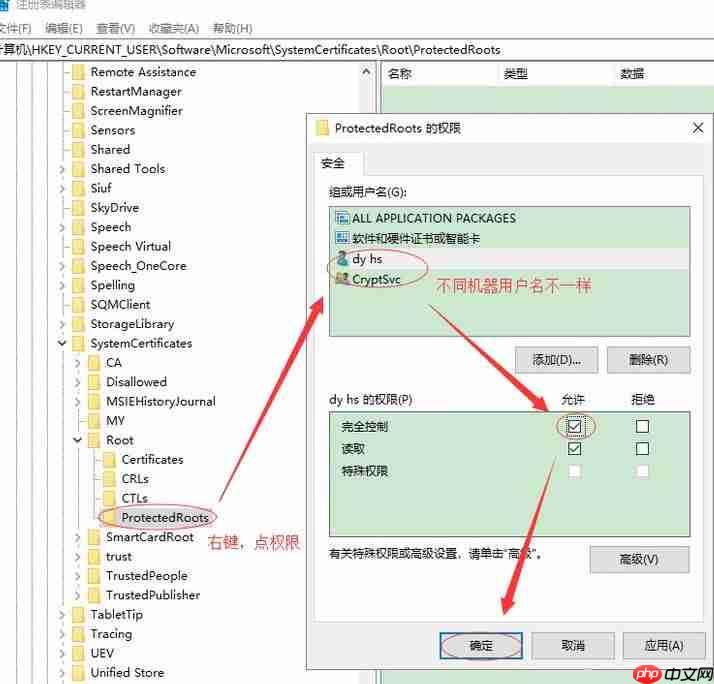The width and height of the screenshot is (714, 684).
Task: Click the 类型 column header
Action: [x=515, y=73]
